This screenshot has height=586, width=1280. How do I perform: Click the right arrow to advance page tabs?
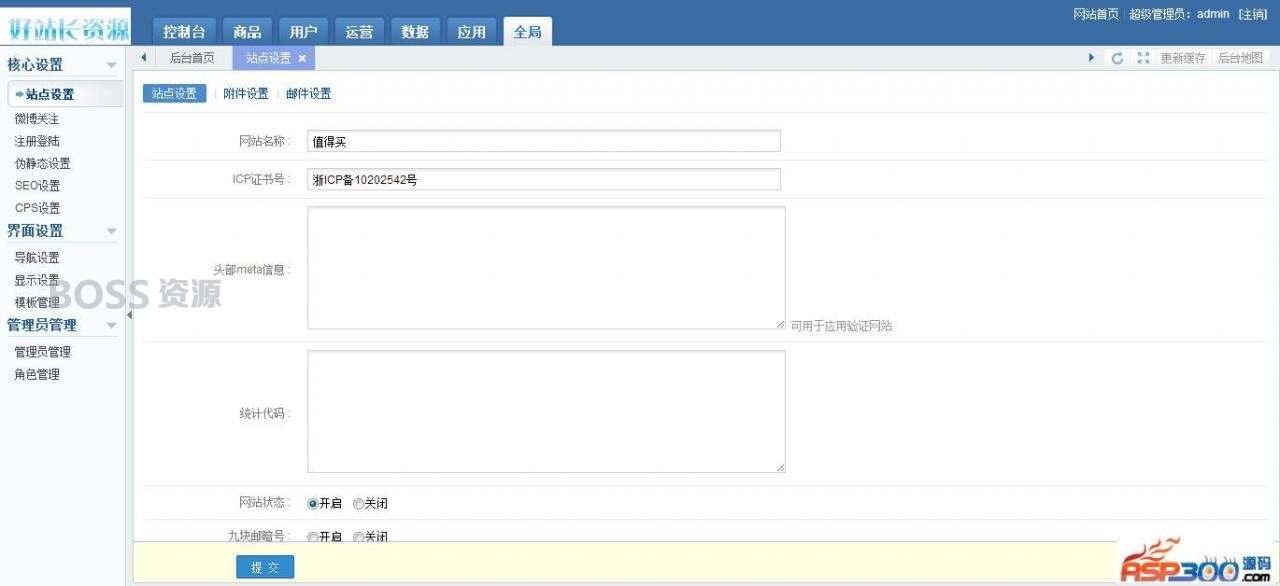(1091, 58)
